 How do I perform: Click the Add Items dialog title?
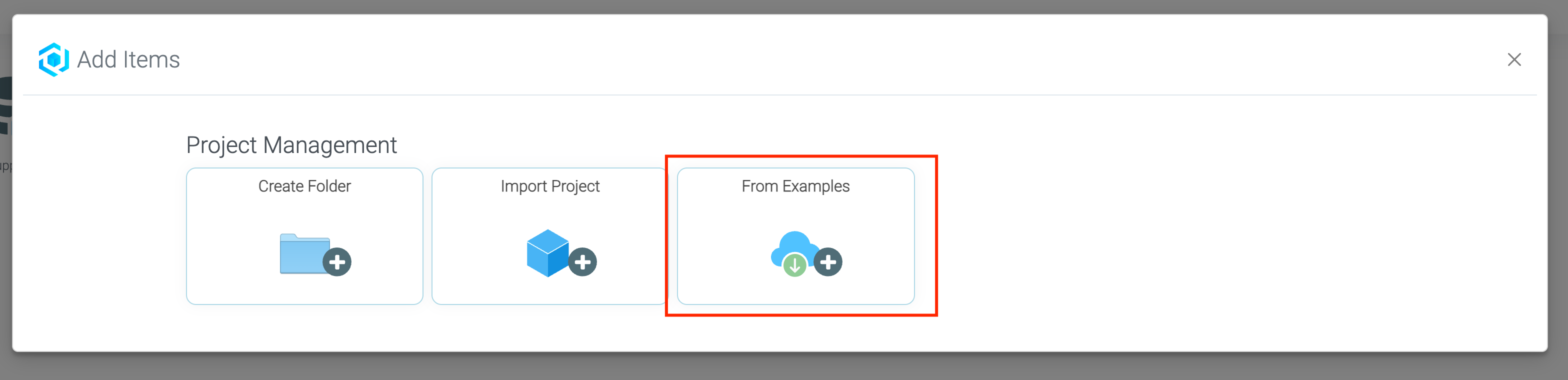128,59
